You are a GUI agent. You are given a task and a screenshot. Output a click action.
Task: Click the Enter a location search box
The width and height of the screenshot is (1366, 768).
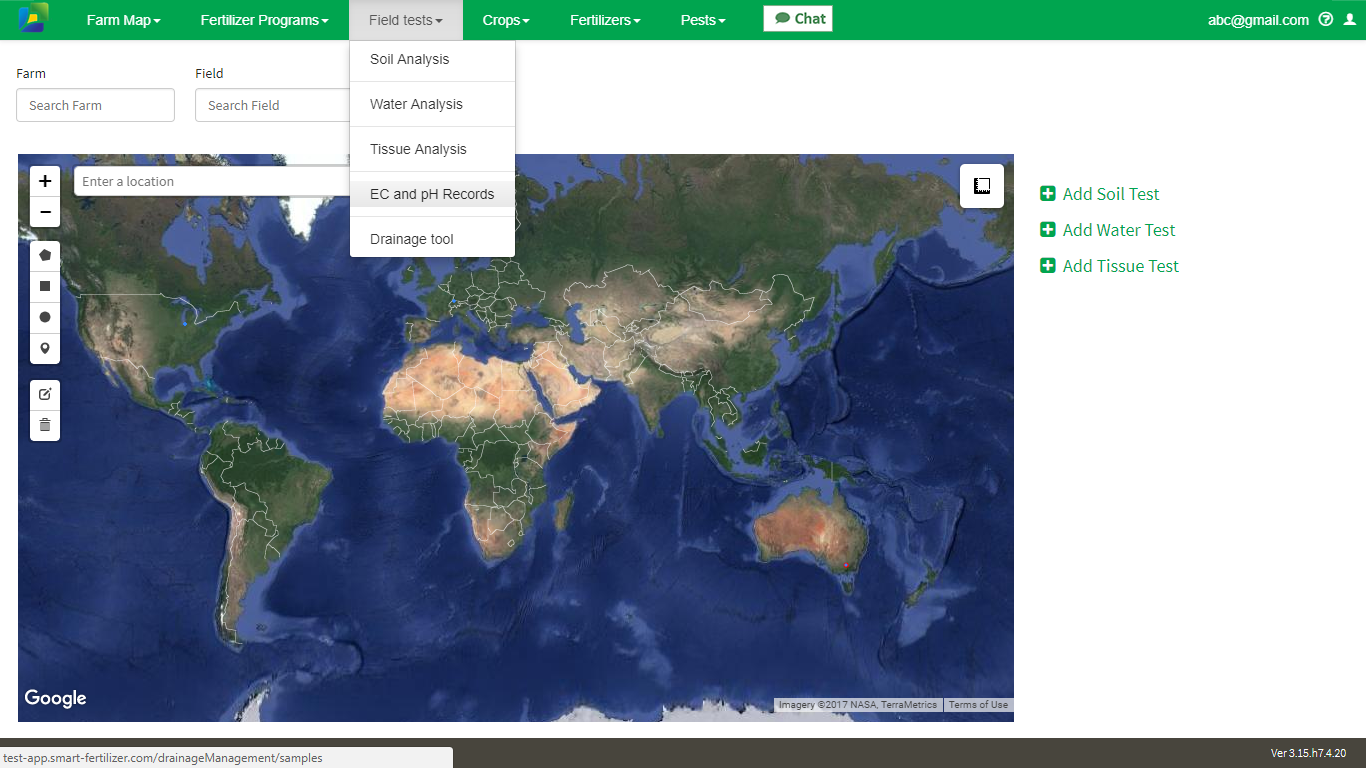click(212, 181)
